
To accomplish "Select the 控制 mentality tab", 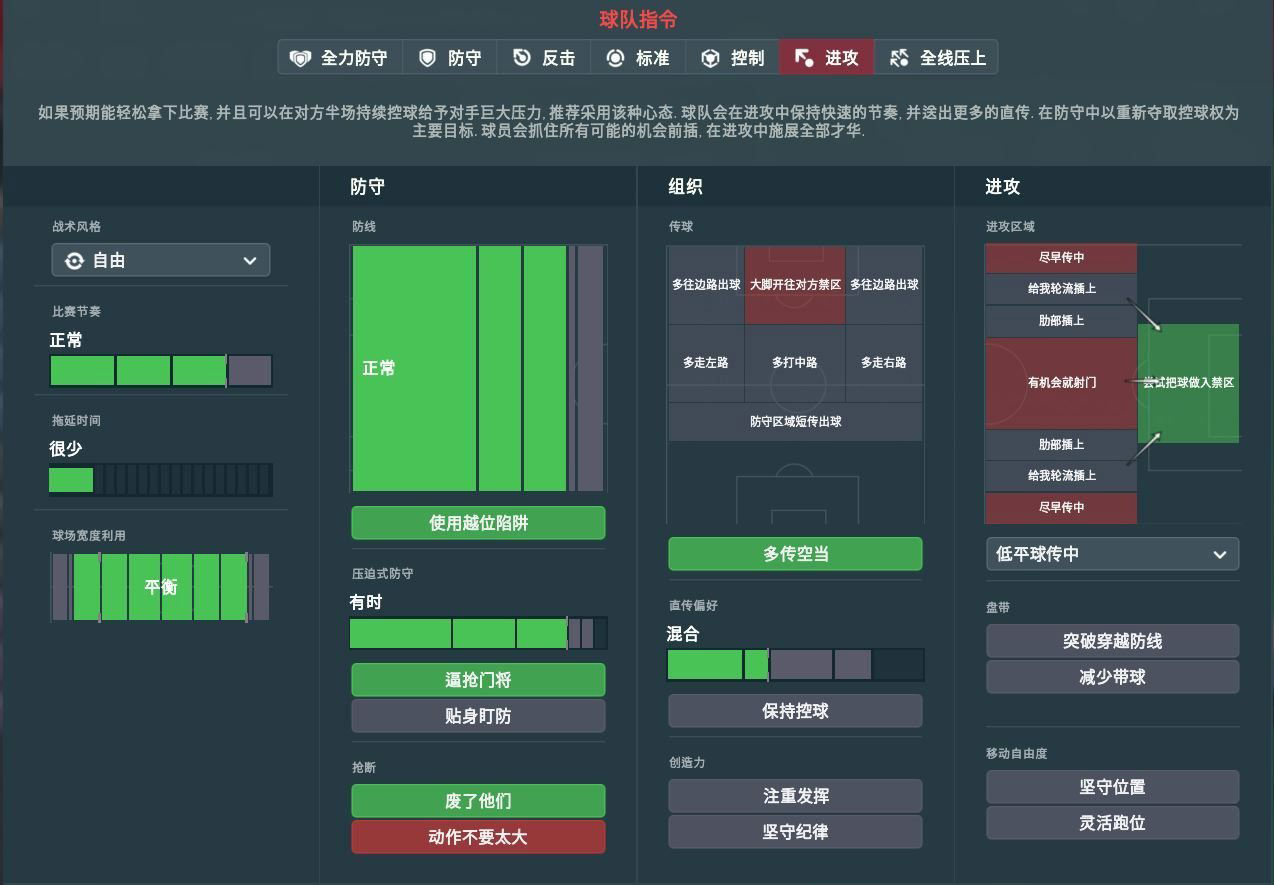I will point(733,58).
